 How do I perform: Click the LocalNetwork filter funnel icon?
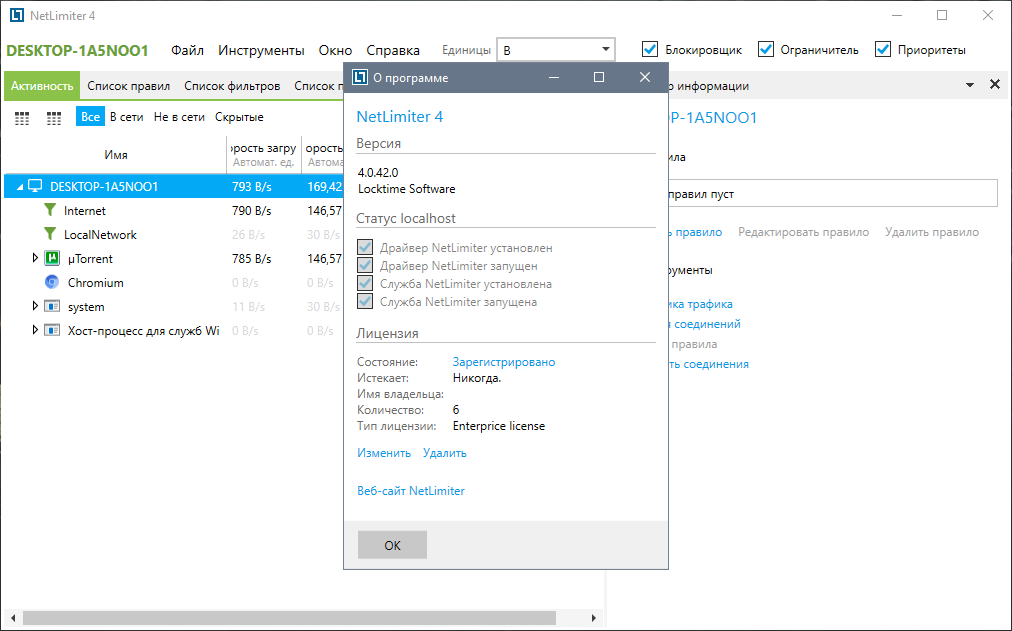point(50,235)
